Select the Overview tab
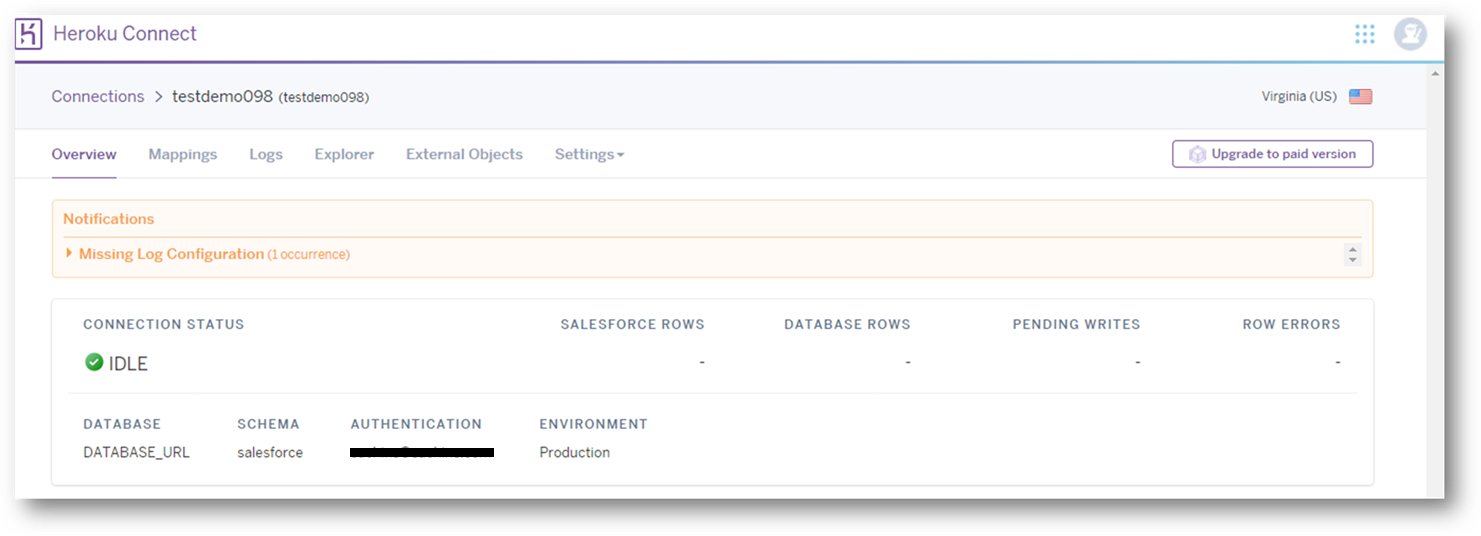The width and height of the screenshot is (1481, 536). [84, 154]
